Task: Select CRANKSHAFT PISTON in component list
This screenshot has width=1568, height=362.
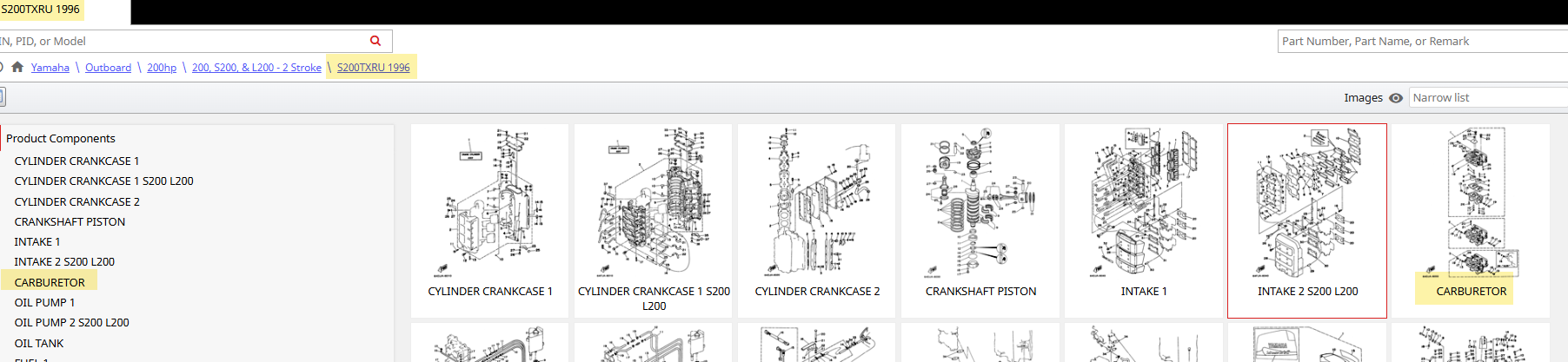Action: (70, 222)
